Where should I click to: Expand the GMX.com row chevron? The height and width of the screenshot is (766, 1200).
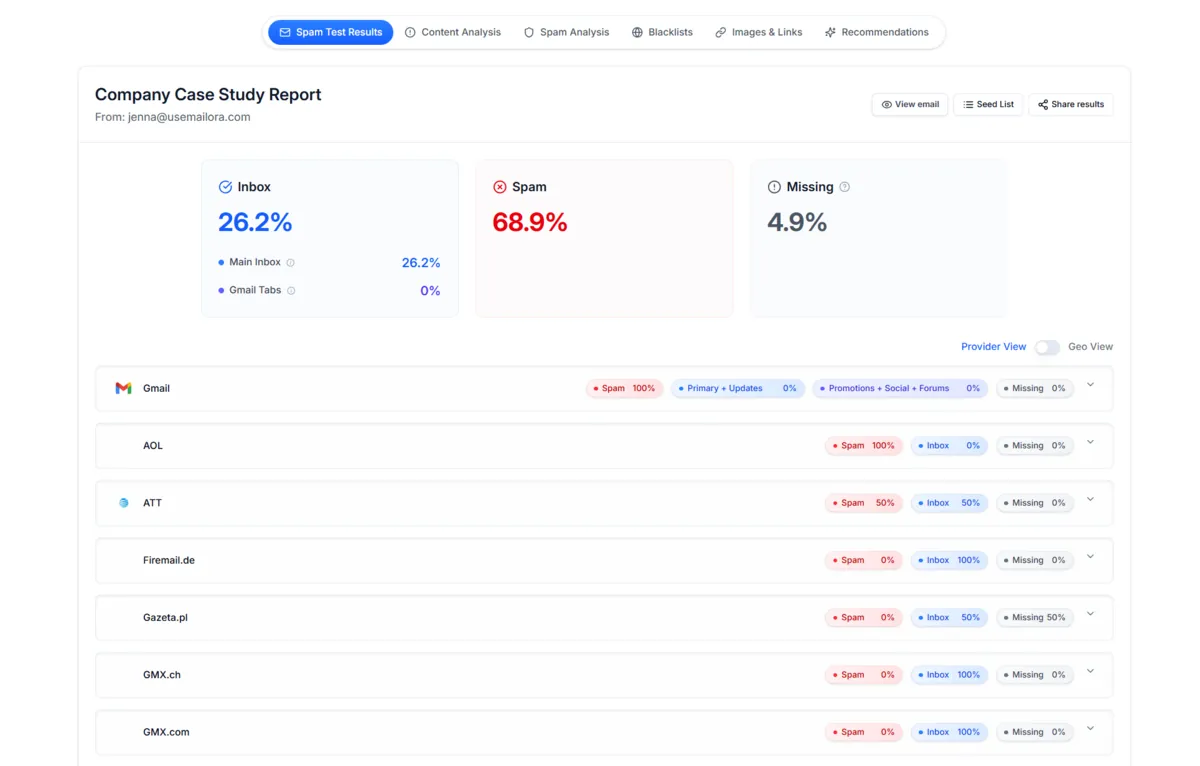point(1090,729)
